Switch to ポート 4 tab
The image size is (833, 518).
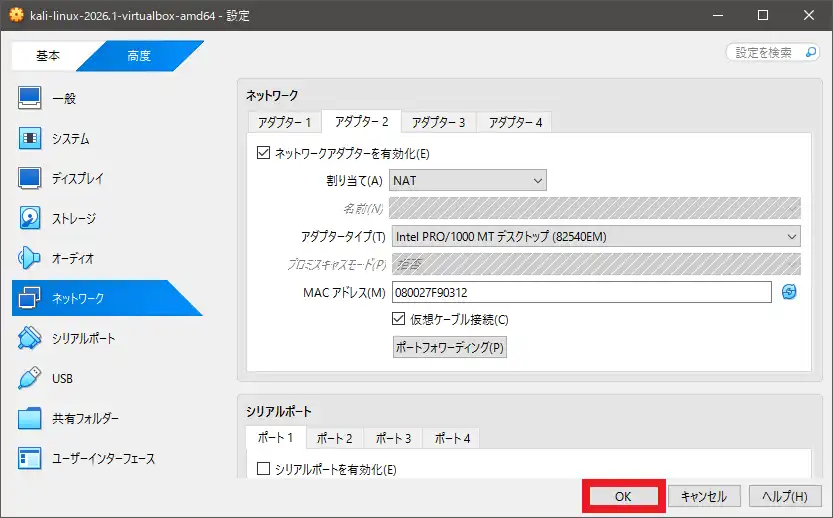(x=452, y=438)
